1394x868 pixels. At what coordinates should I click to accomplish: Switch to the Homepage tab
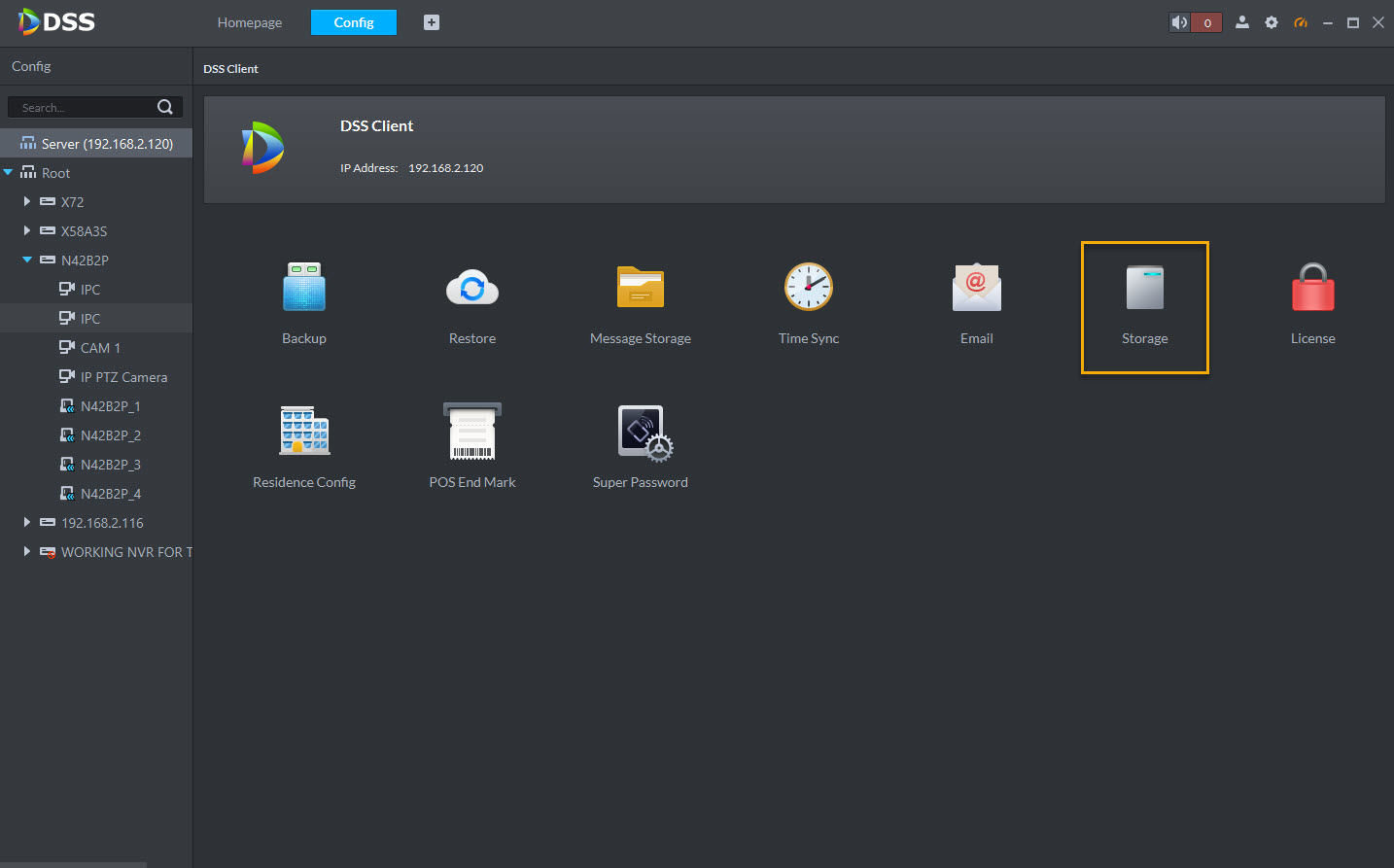[250, 22]
